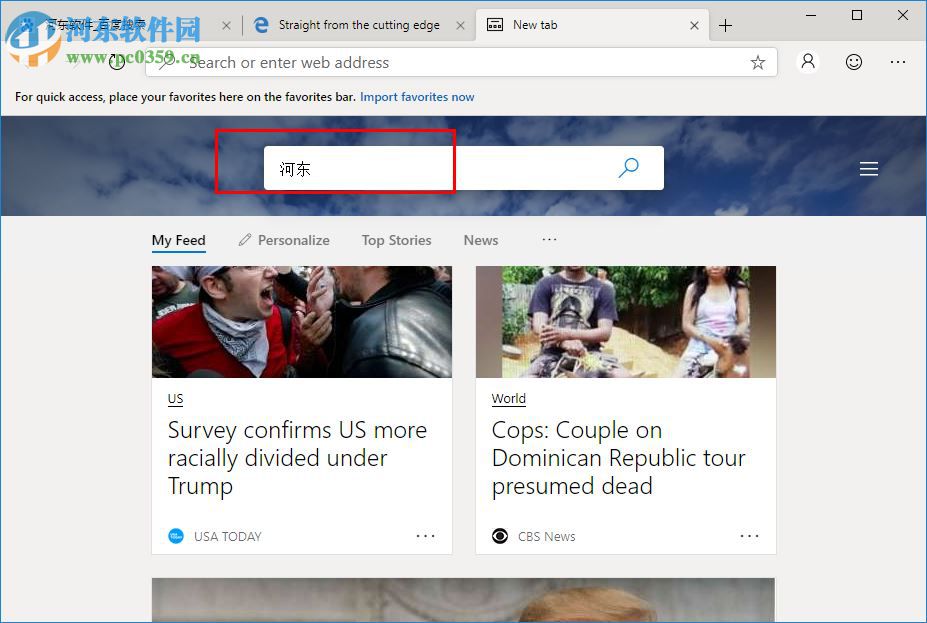Click the page reload icon
The height and width of the screenshot is (623, 927).
point(117,62)
